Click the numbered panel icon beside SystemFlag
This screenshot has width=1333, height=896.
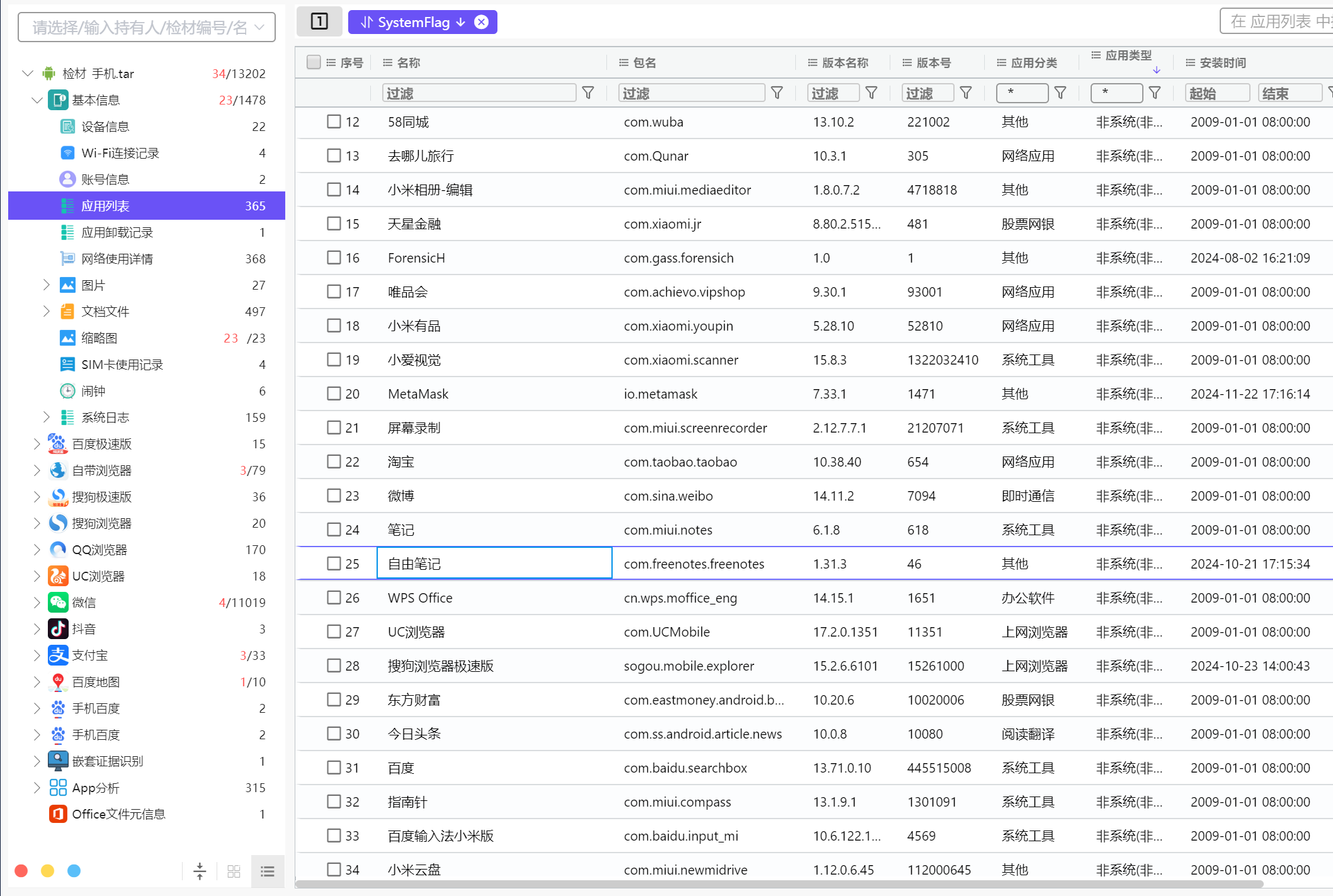pyautogui.click(x=319, y=22)
